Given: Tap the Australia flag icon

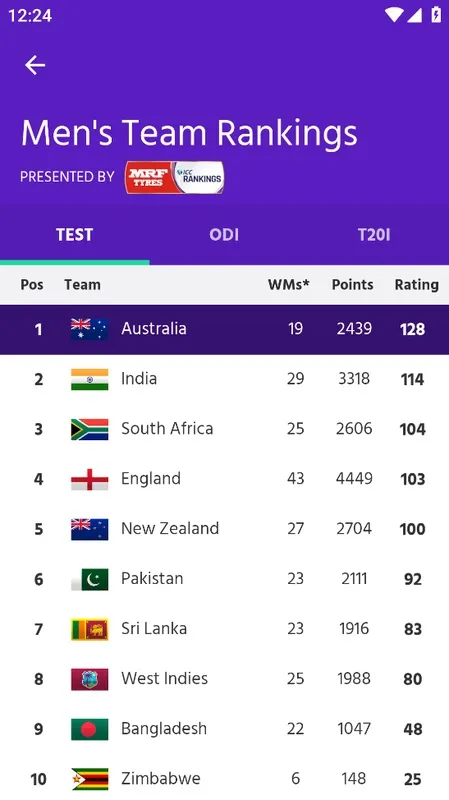Looking at the screenshot, I should click(89, 329).
